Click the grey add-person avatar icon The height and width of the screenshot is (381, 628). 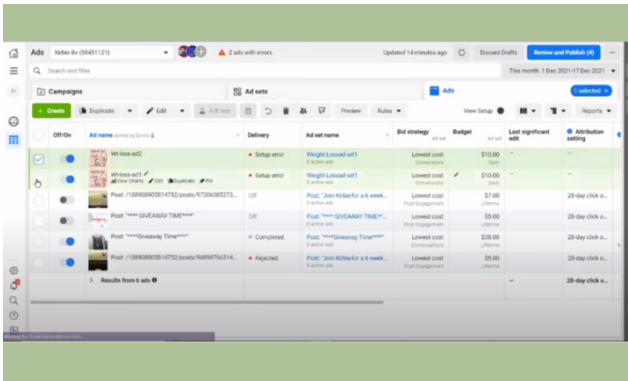point(201,52)
